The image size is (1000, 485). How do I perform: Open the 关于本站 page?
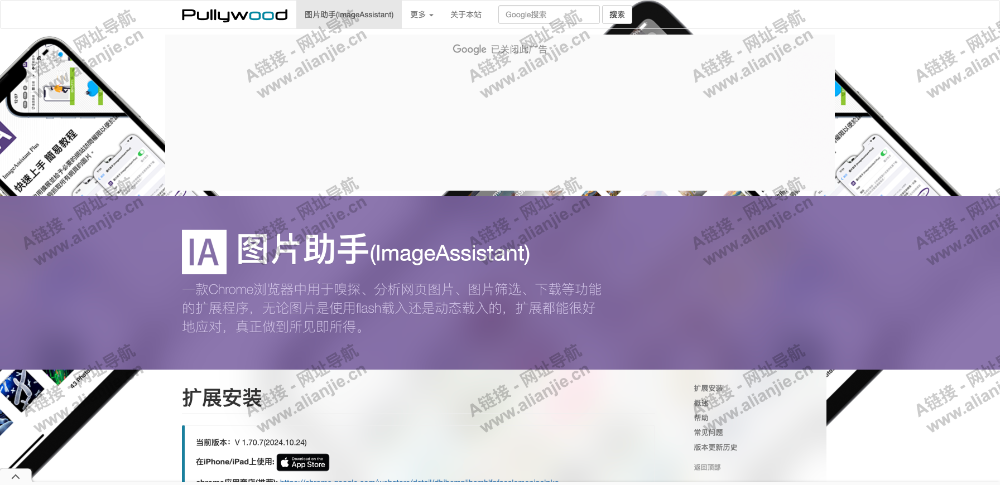pos(466,14)
